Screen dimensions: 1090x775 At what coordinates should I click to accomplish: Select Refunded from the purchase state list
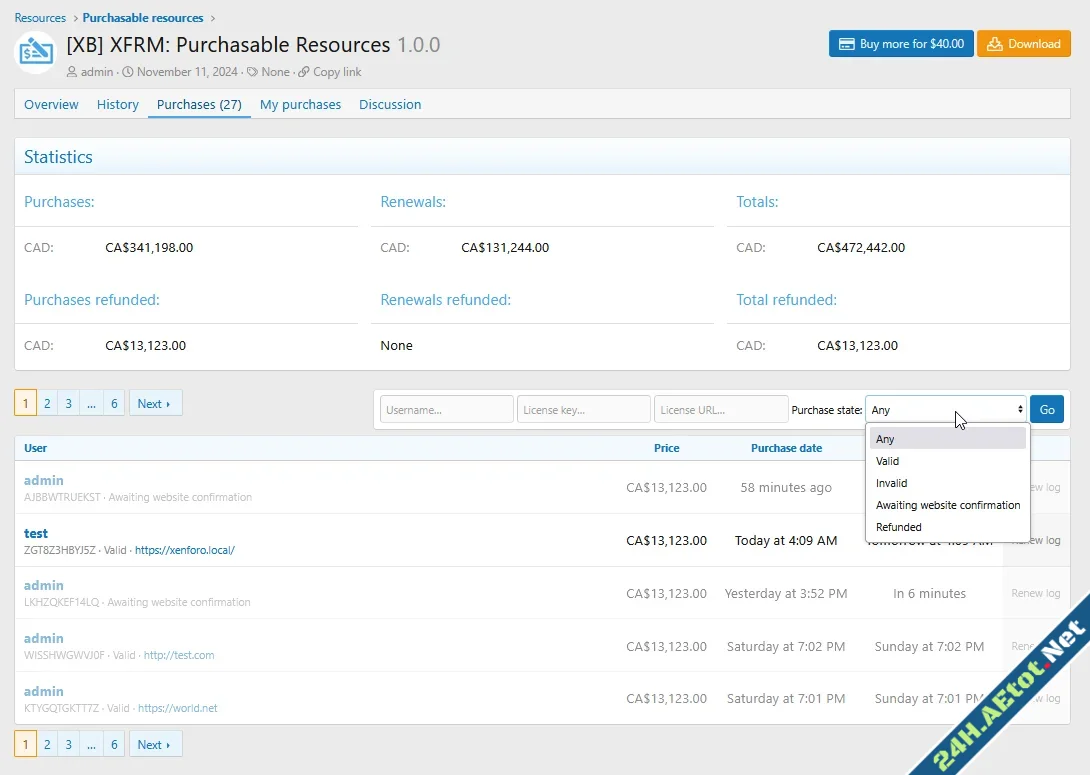coord(899,527)
